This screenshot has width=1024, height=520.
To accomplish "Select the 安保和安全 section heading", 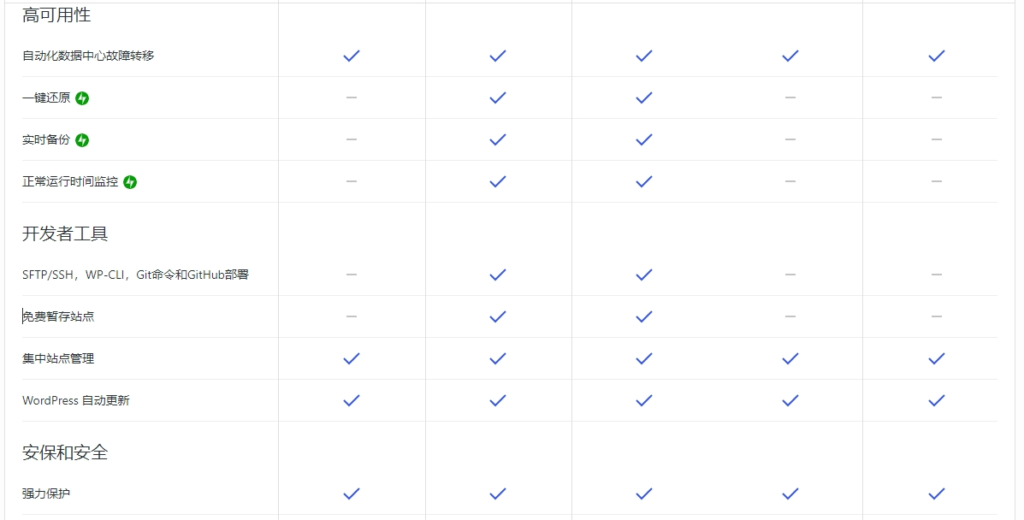I will tap(65, 452).
